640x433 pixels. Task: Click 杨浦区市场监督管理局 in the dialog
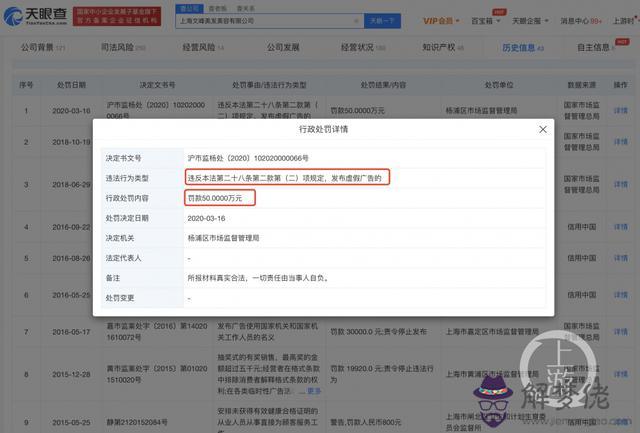pos(223,238)
